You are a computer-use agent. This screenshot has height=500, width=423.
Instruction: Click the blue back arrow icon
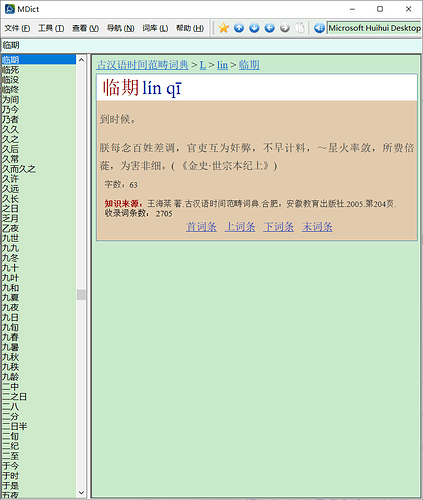tap(269, 28)
